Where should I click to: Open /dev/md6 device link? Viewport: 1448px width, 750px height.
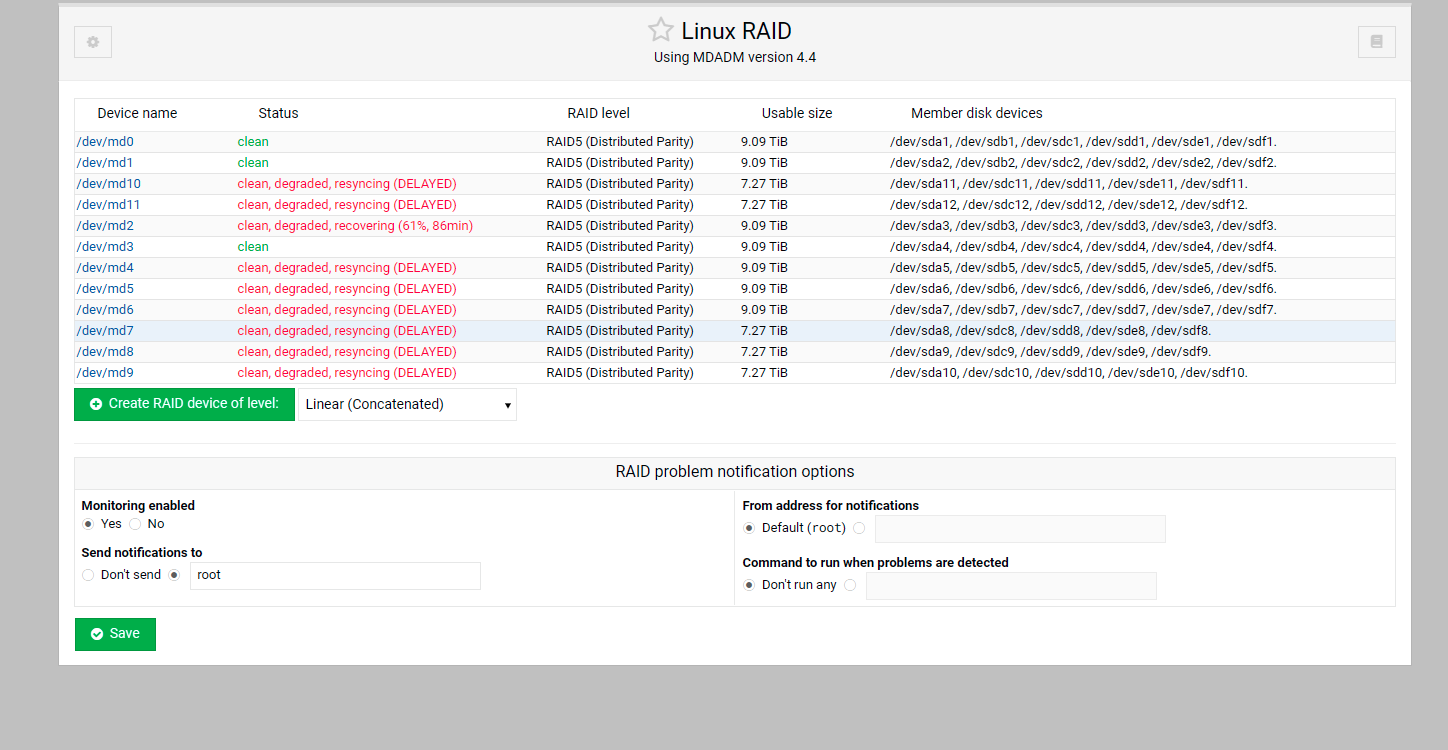click(x=105, y=310)
